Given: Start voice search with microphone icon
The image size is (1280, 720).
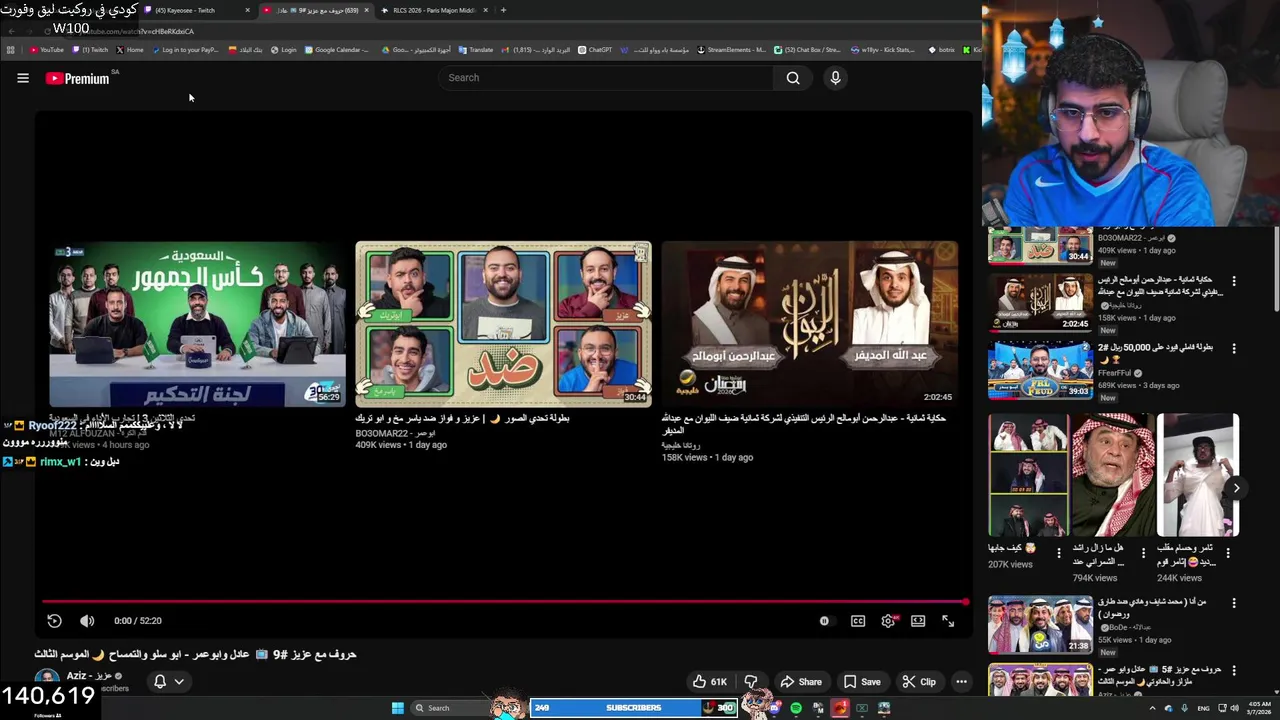Looking at the screenshot, I should coord(835,78).
